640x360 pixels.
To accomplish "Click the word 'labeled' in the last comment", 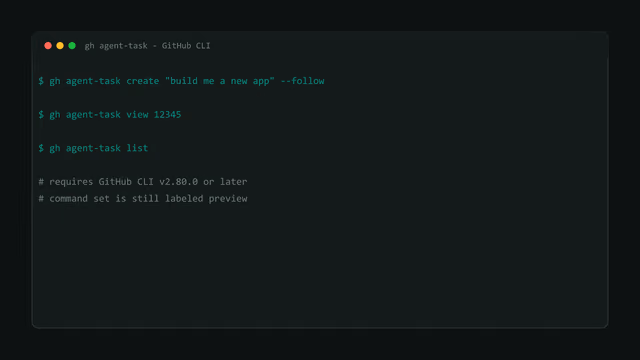I will click(x=184, y=199).
